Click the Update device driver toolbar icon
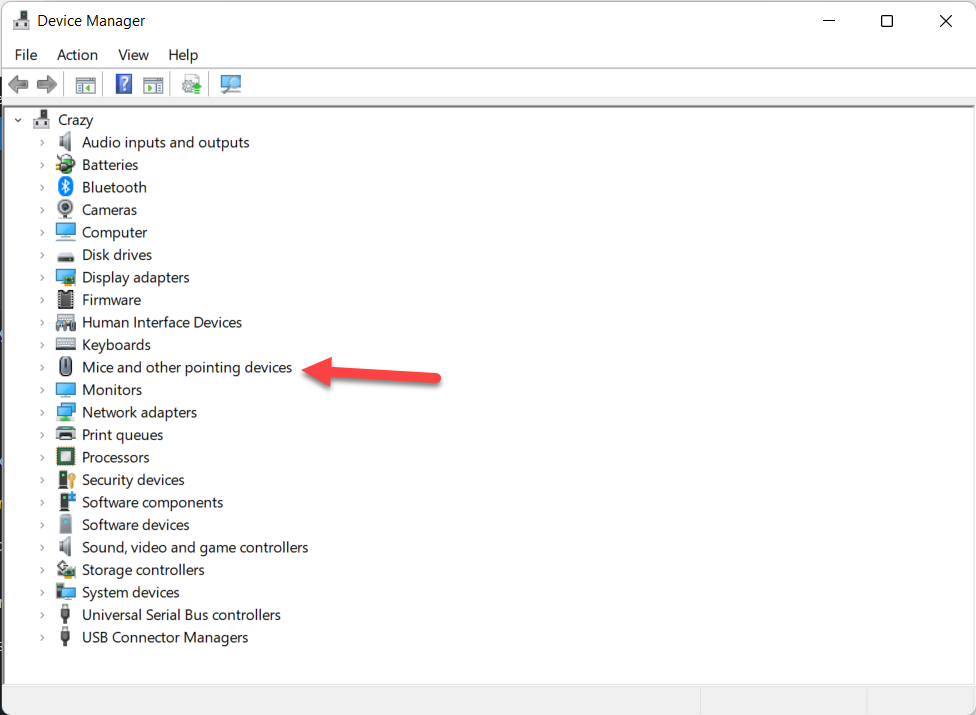The image size is (976, 715). pos(191,85)
